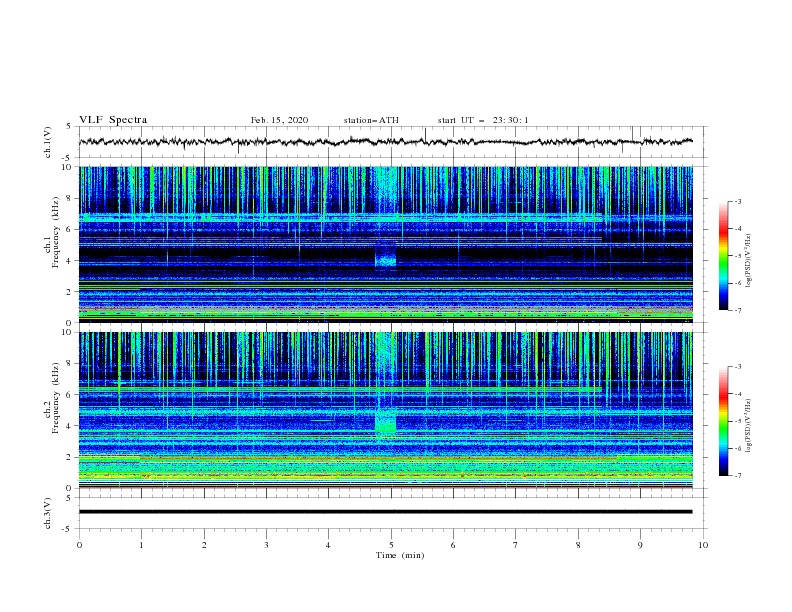Click the ch.3 flat black voltage trace
Image resolution: width=792 pixels, height=612 pixels.
[x=385, y=512]
